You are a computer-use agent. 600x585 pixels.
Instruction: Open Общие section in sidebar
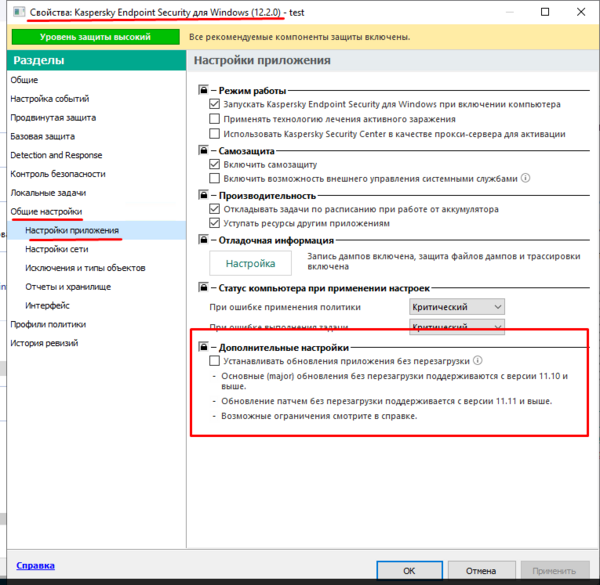[24, 80]
